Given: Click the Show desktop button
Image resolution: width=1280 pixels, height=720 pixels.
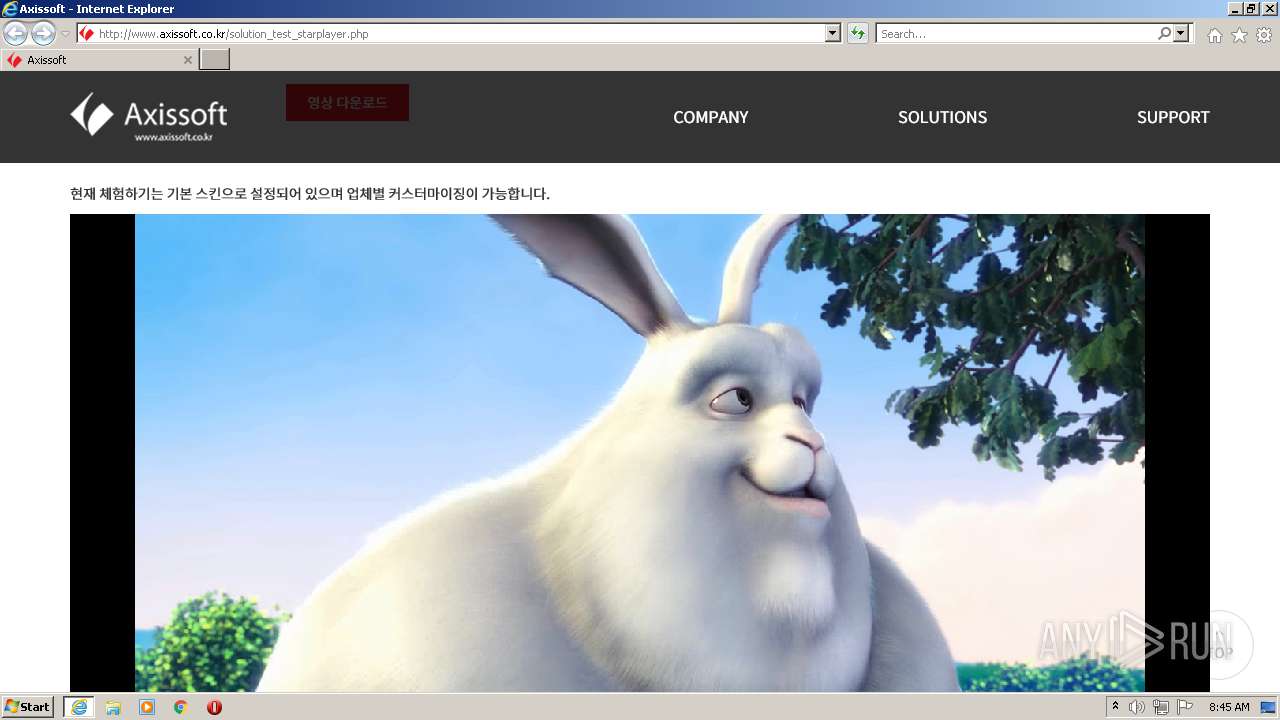Looking at the screenshot, I should click(1268, 707).
